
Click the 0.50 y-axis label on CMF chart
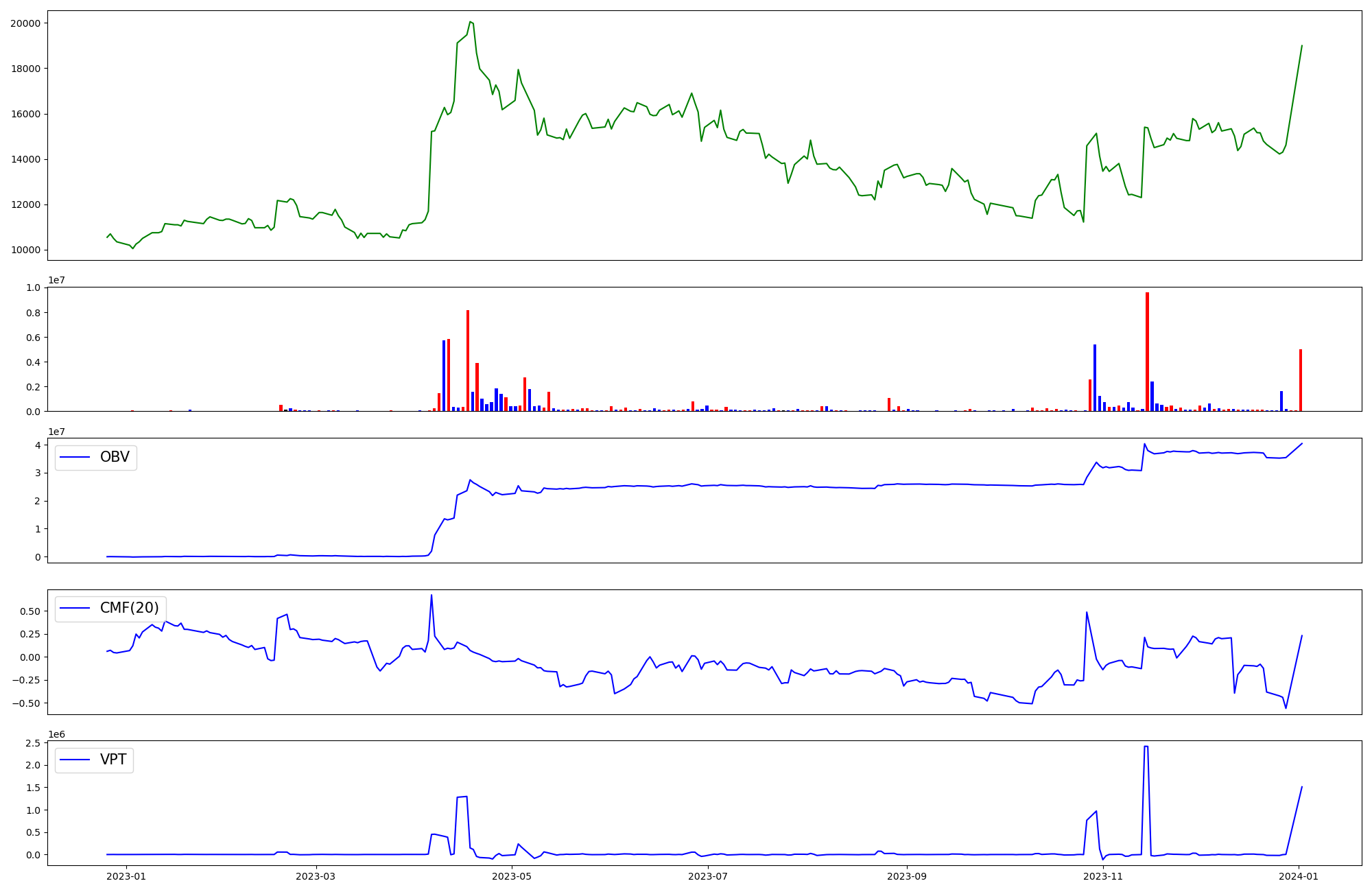click(31, 611)
